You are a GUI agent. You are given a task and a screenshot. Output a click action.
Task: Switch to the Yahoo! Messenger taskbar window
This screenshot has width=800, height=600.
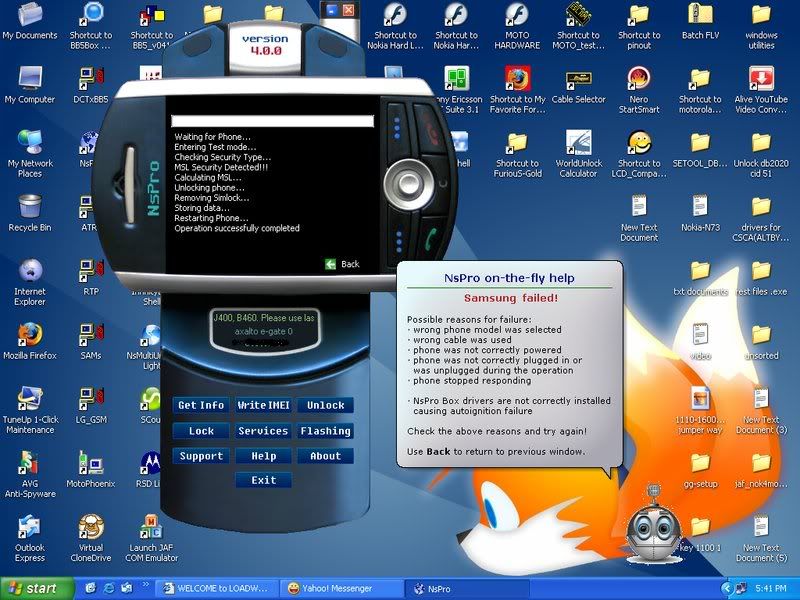pos(341,589)
